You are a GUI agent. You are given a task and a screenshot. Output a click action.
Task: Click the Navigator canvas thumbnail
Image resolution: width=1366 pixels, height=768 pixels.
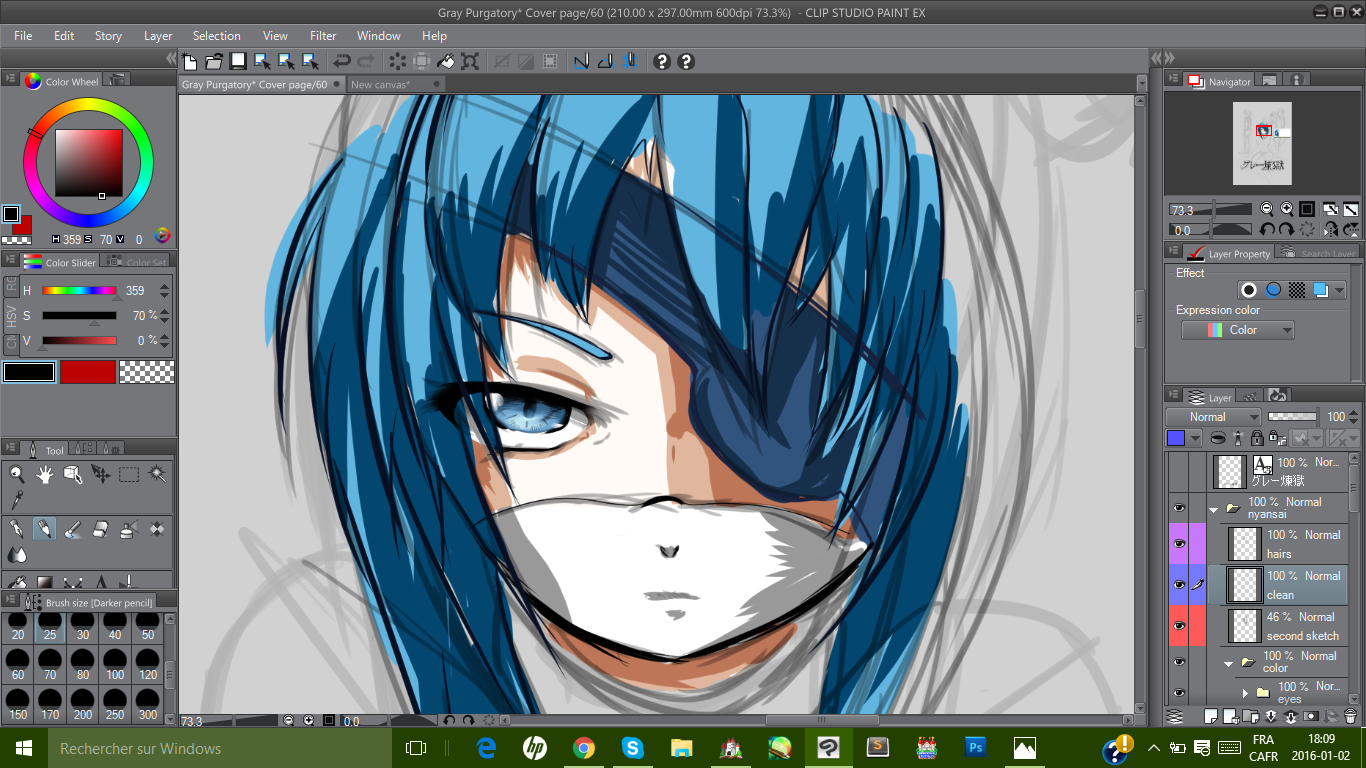(1262, 143)
